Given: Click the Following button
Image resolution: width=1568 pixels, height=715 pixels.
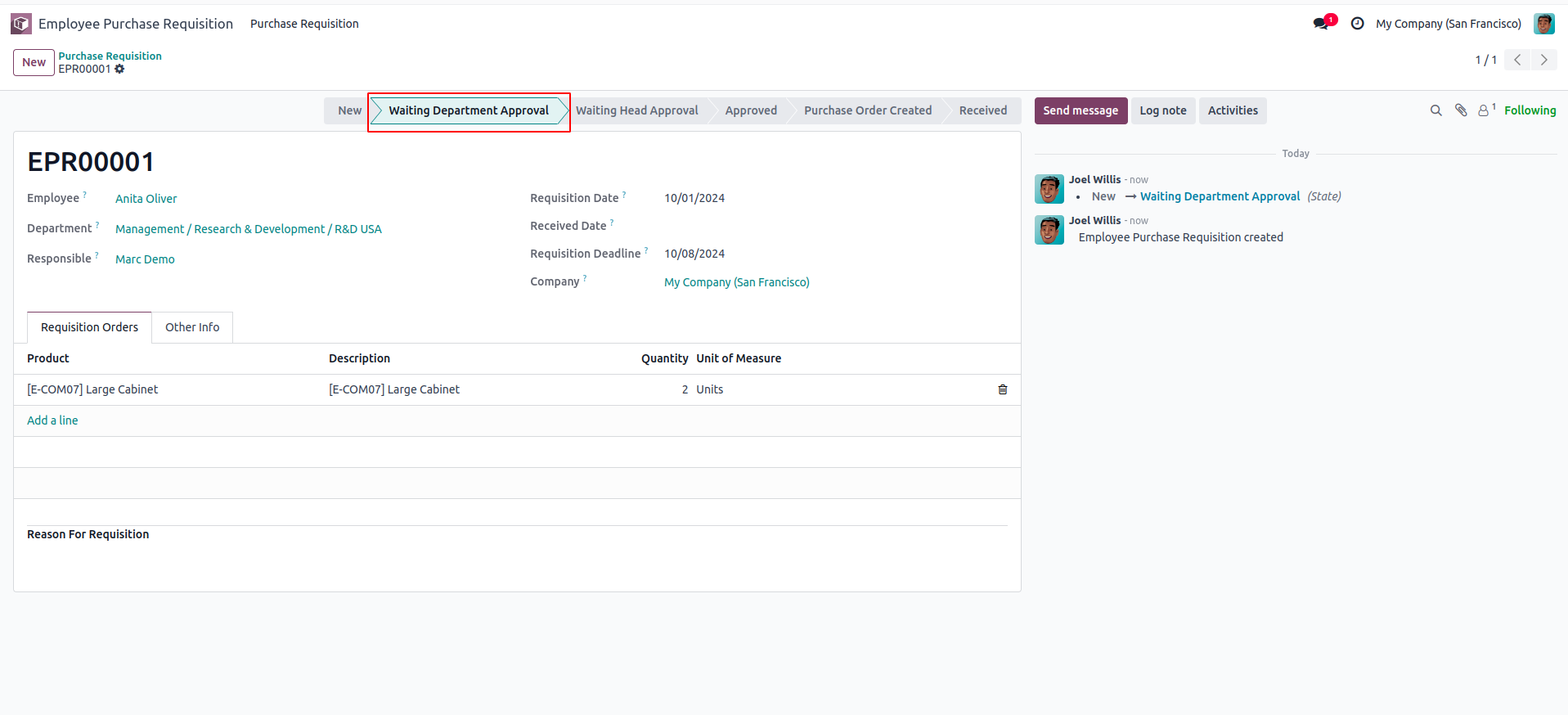Looking at the screenshot, I should point(1530,110).
